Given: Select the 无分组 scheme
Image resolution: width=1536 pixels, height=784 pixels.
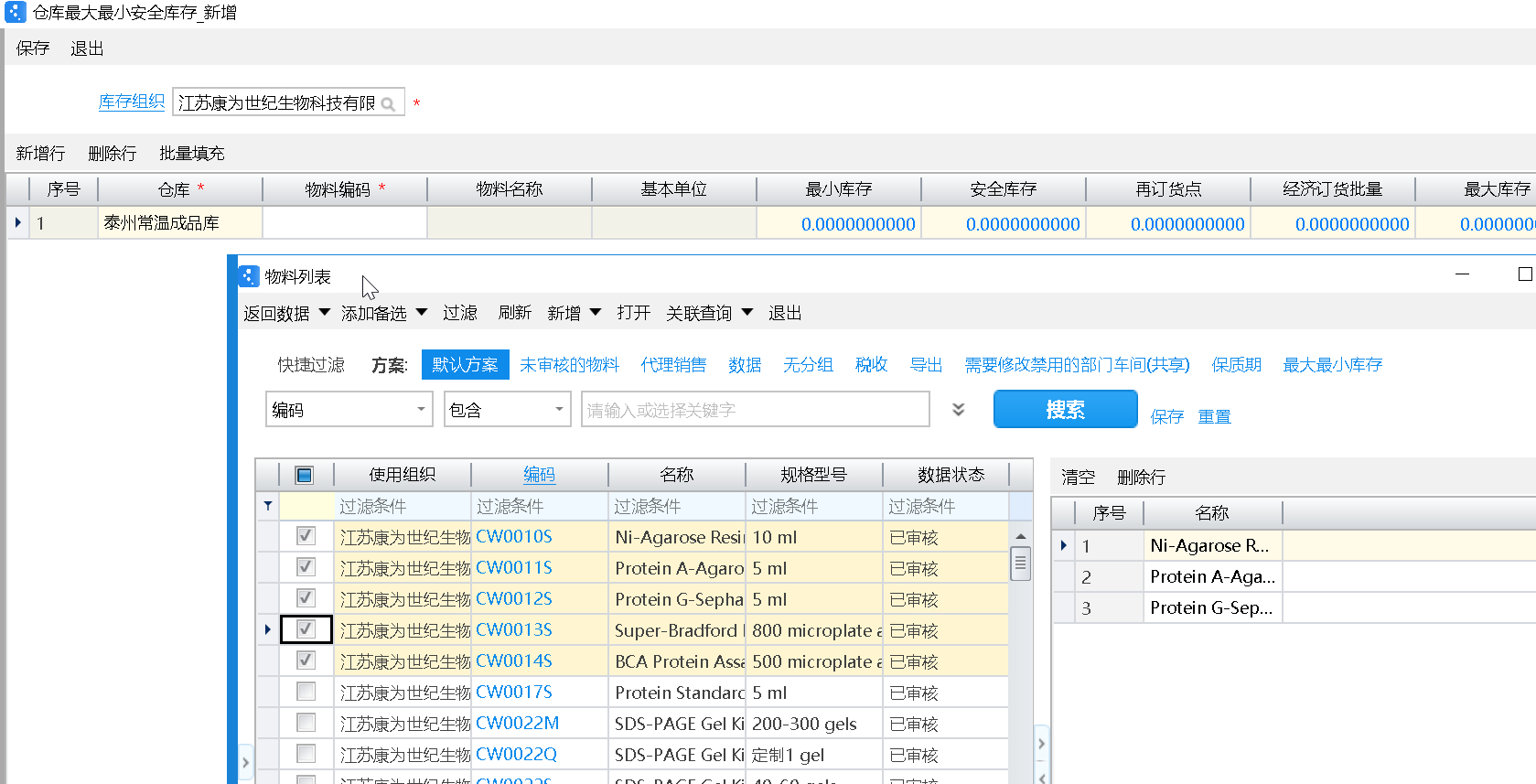Looking at the screenshot, I should tap(808, 364).
